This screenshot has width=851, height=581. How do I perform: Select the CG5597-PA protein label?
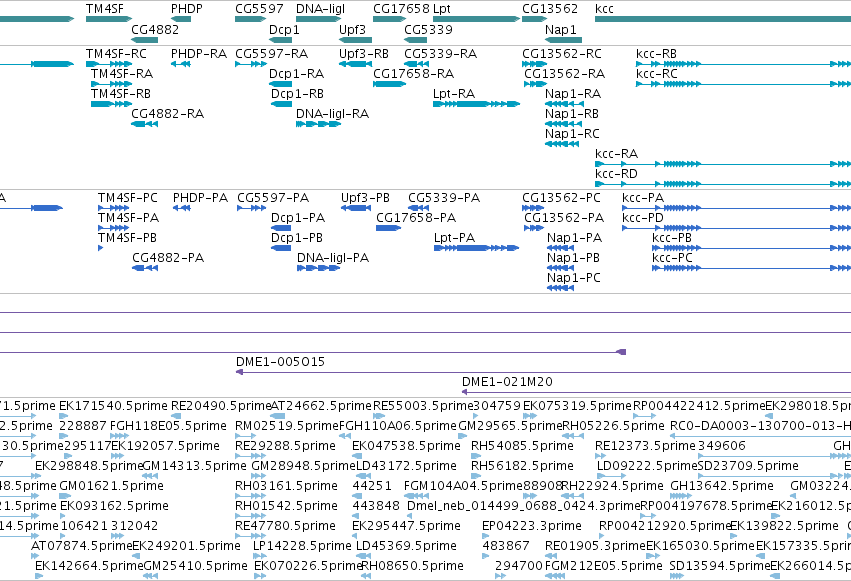[x=273, y=198]
